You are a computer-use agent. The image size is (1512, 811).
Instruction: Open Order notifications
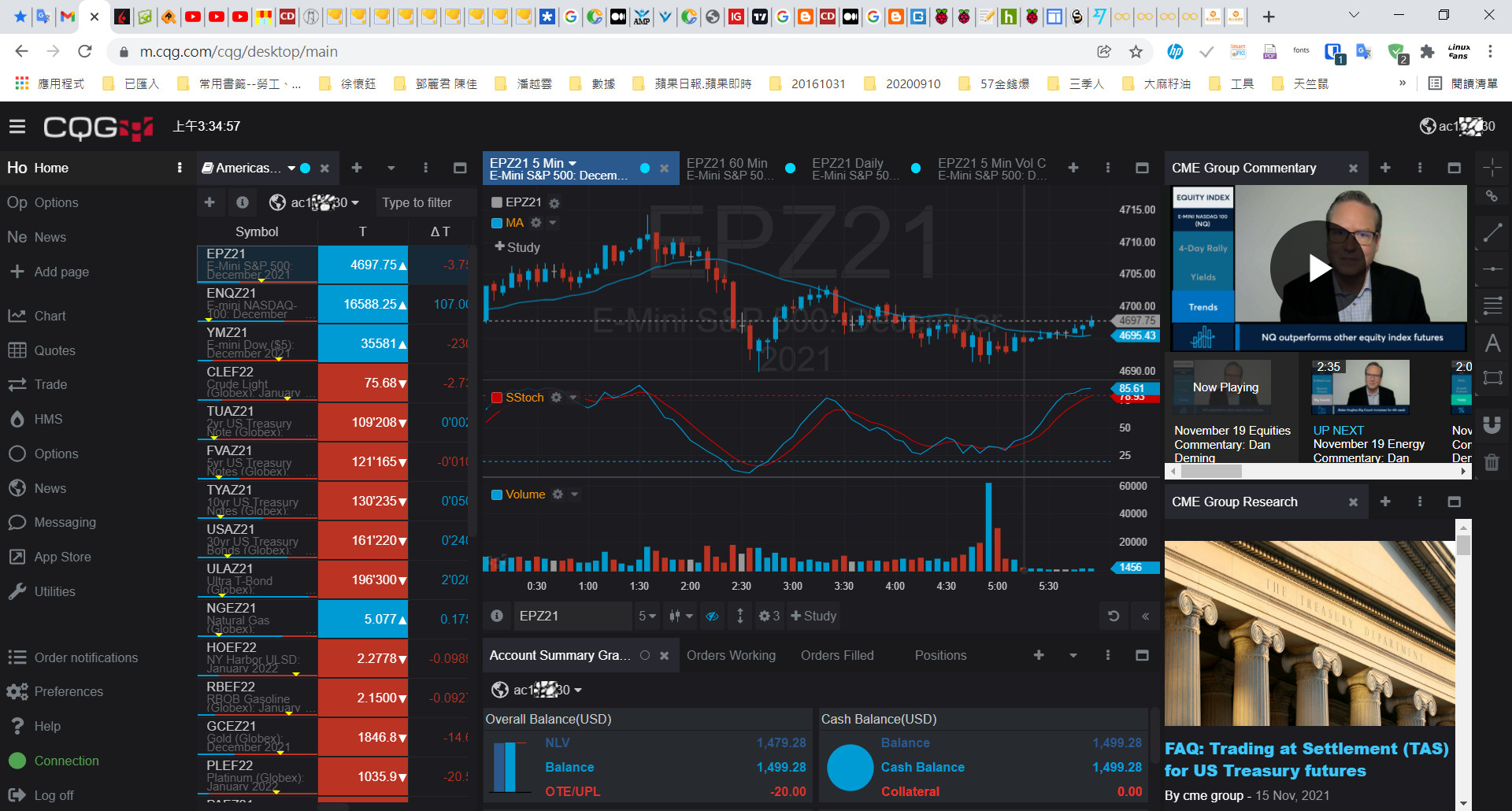(72, 657)
